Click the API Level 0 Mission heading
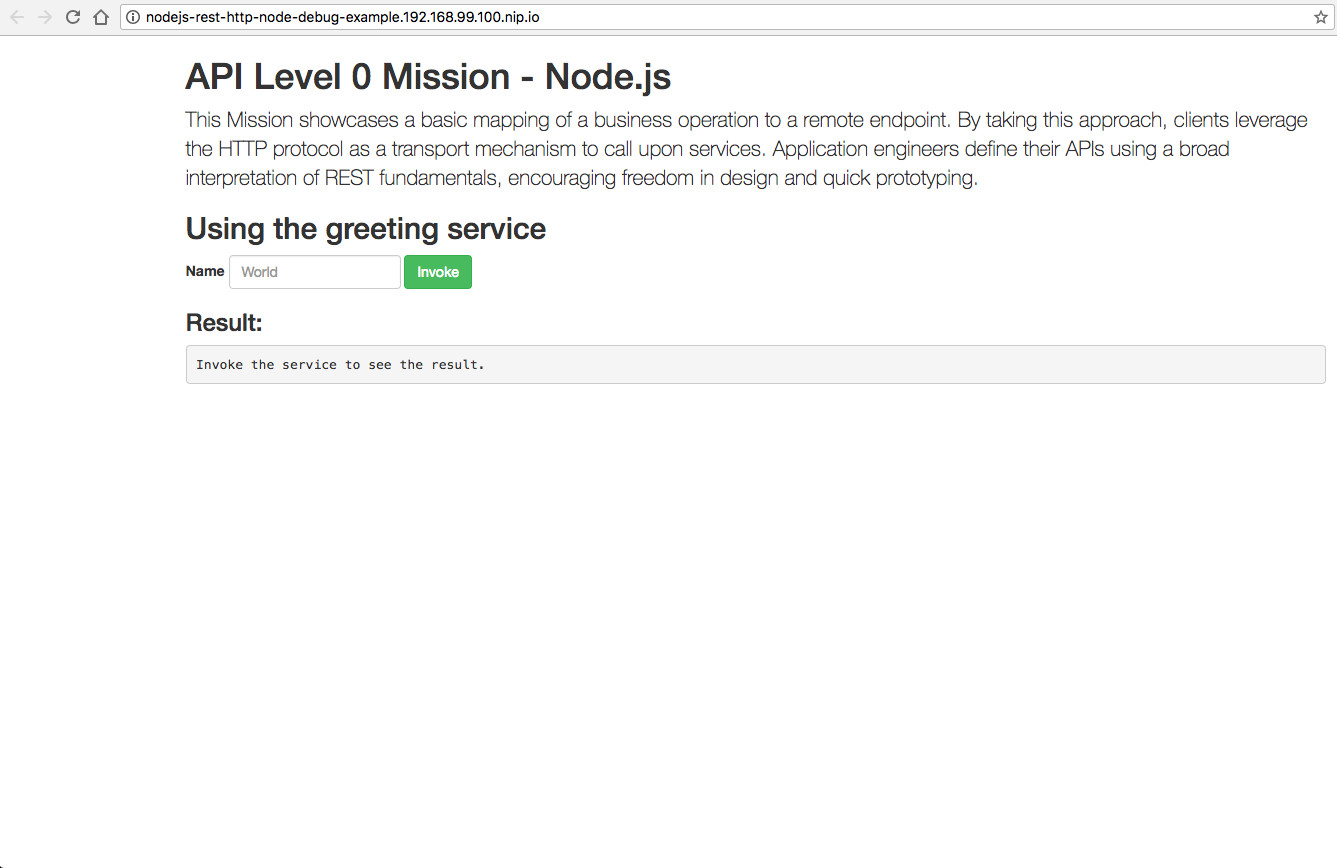The image size is (1337, 868). [428, 76]
